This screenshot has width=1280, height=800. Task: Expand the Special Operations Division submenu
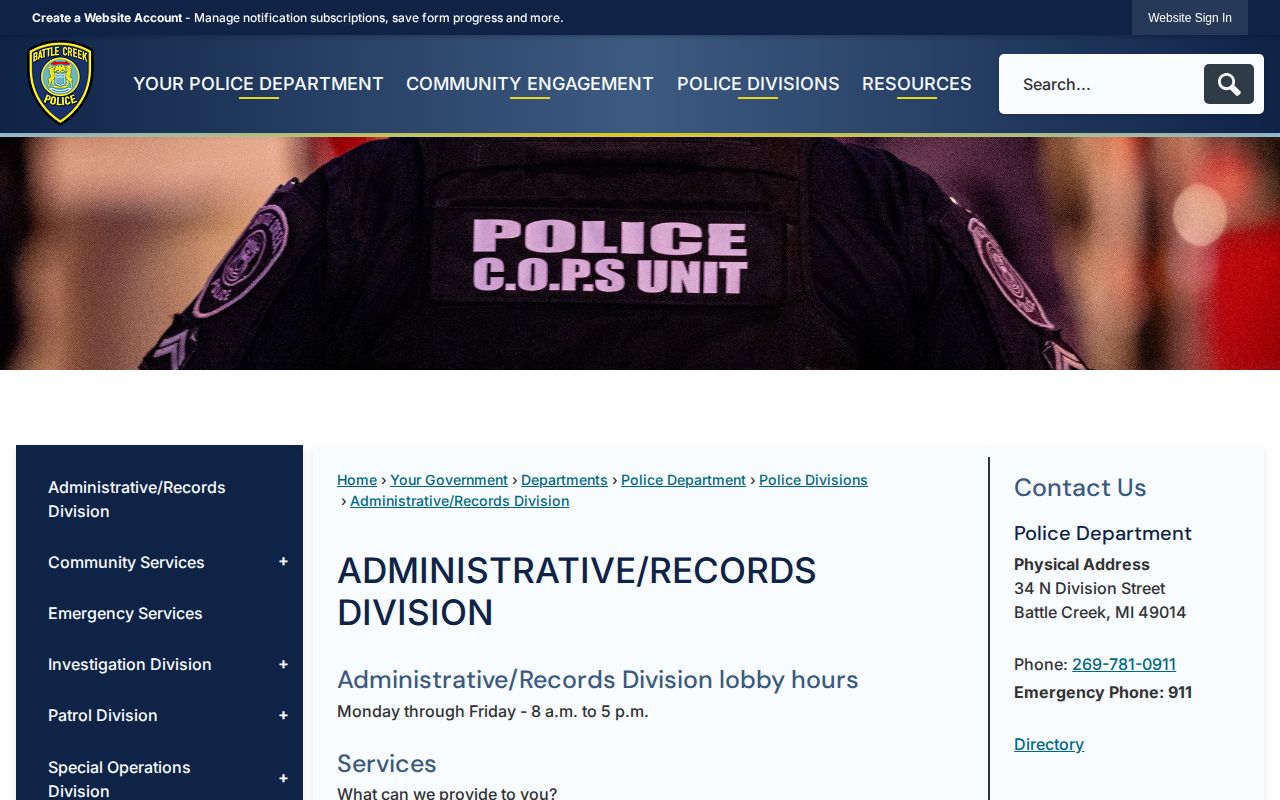coord(283,779)
